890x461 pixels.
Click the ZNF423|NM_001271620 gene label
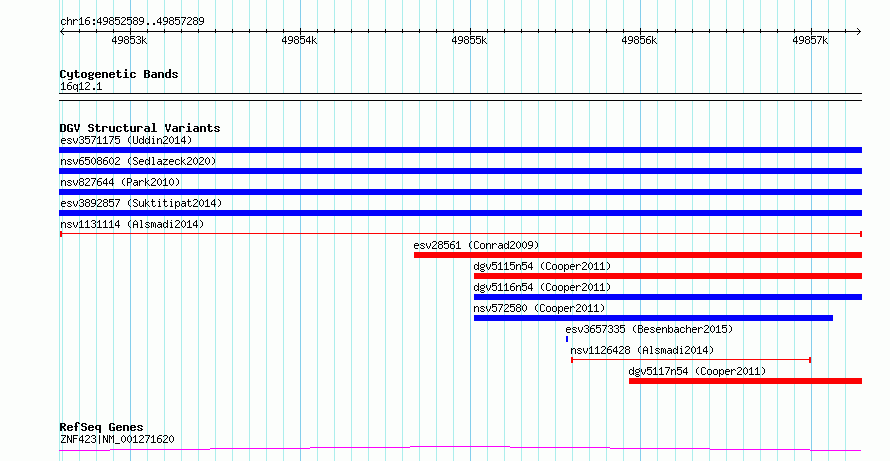[117, 439]
